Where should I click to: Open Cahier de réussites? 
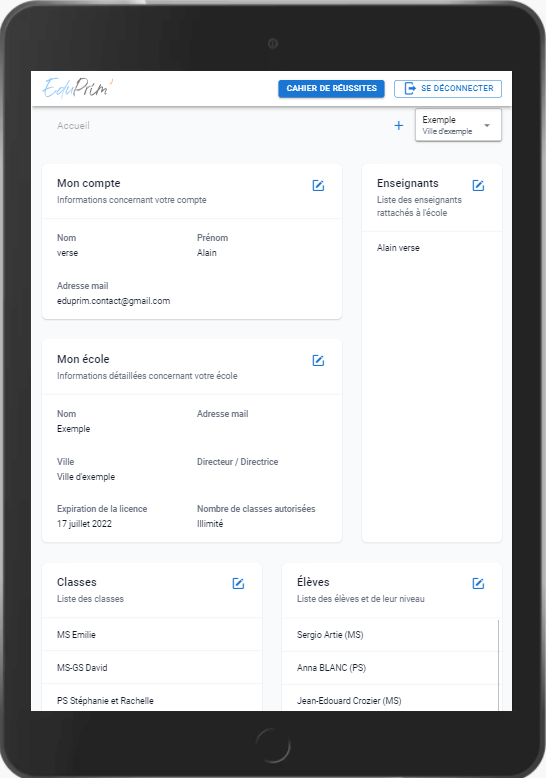332,88
